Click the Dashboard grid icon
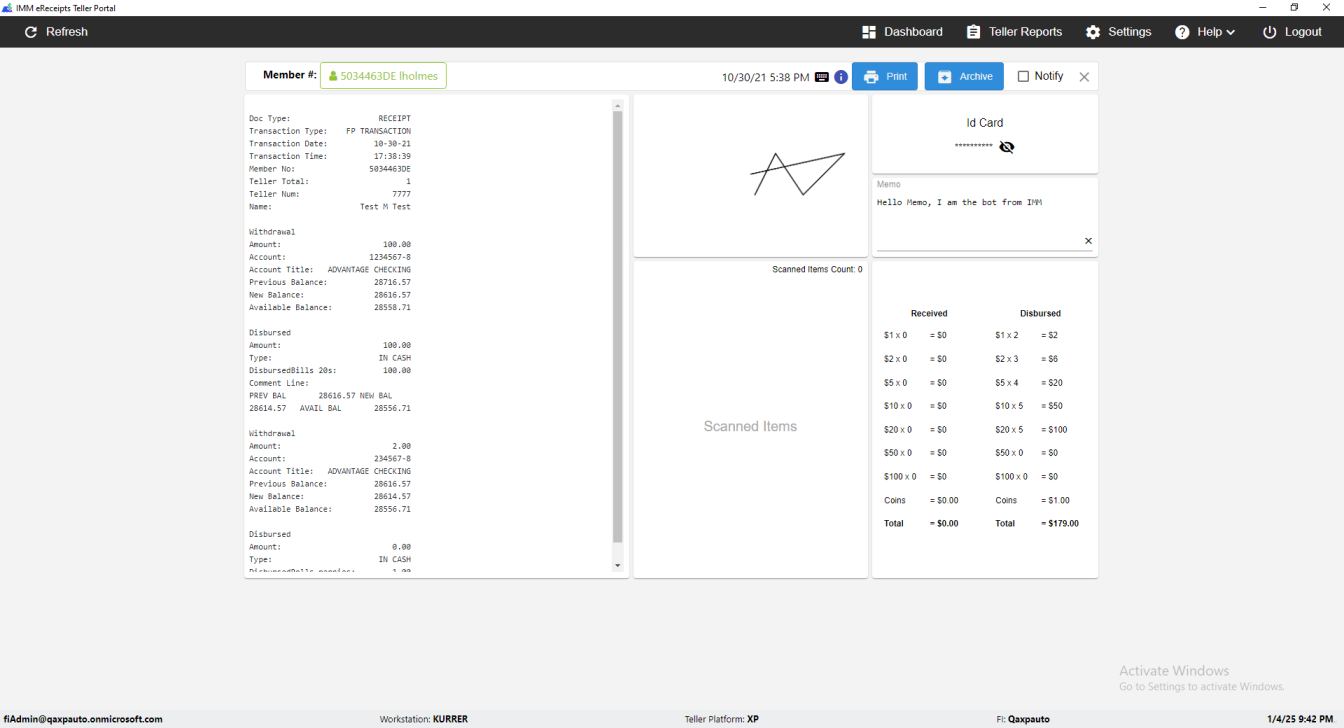Image resolution: width=1344 pixels, height=728 pixels. point(869,32)
